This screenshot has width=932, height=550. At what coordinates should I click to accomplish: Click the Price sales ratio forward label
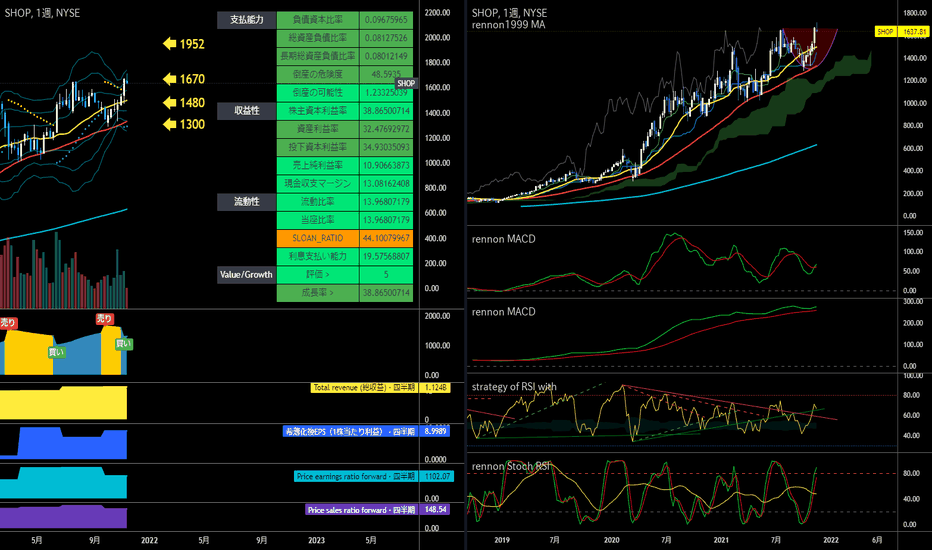pyautogui.click(x=361, y=510)
